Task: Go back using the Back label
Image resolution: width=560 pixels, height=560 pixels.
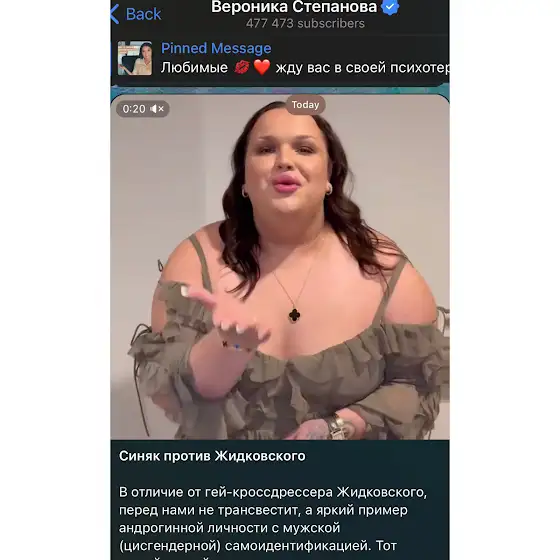Action: coord(143,14)
